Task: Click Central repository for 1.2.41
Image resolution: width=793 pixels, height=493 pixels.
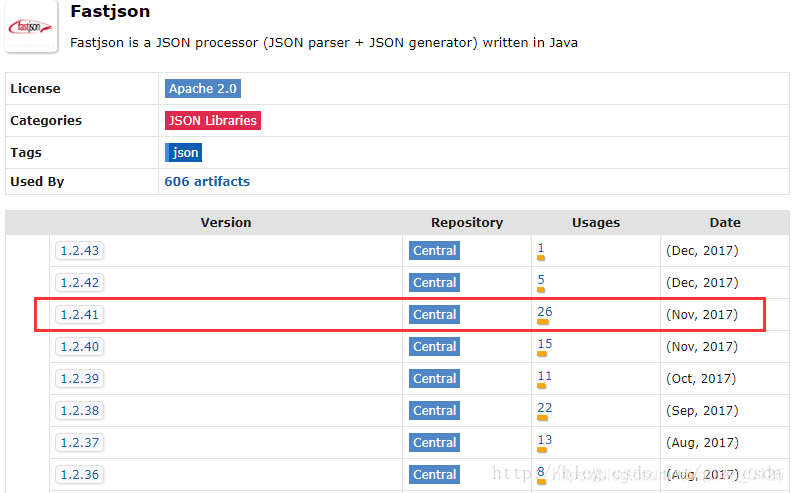Action: [x=434, y=315]
